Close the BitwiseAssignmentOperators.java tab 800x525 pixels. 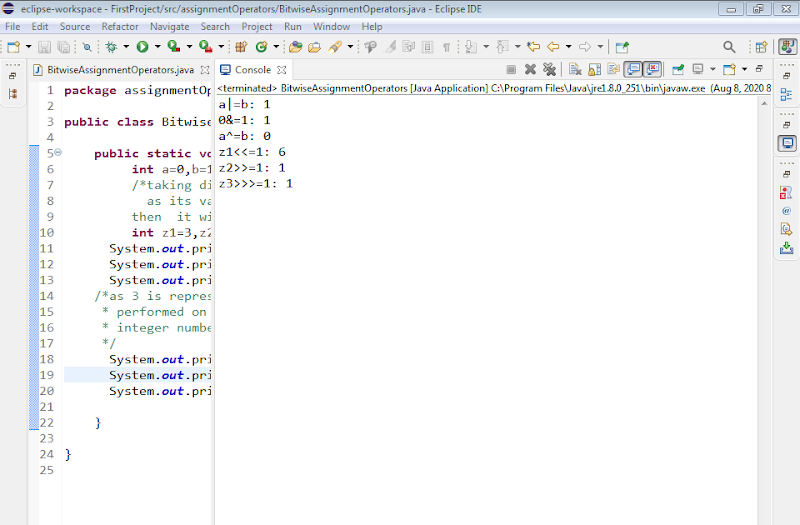(205, 70)
